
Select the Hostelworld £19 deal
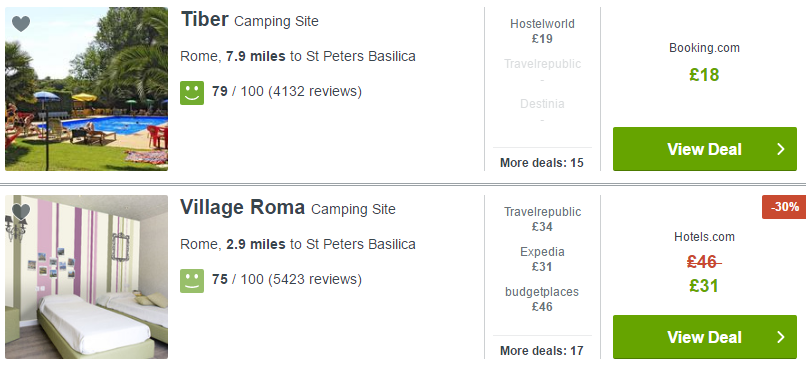pos(542,31)
